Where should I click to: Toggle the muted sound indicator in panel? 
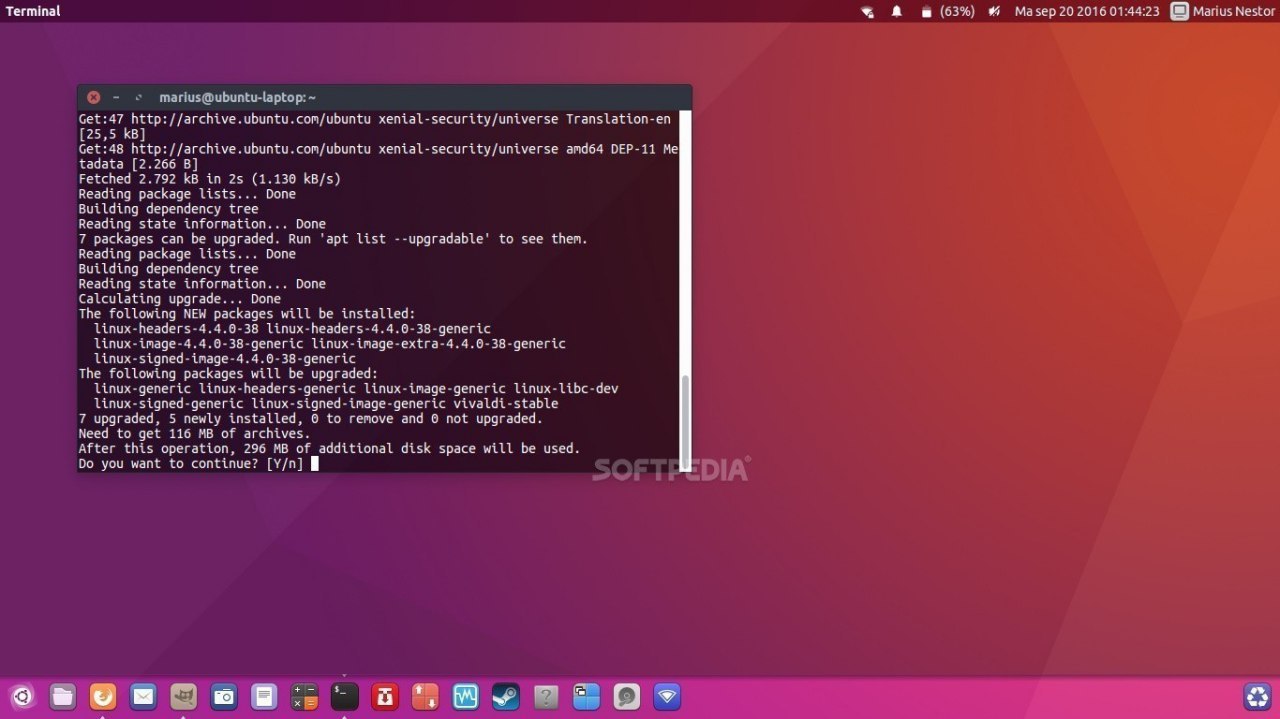click(995, 11)
